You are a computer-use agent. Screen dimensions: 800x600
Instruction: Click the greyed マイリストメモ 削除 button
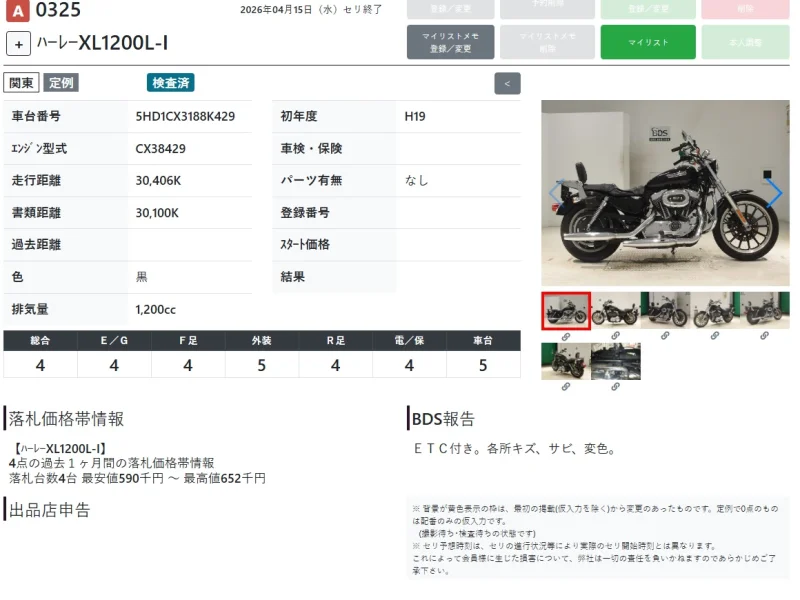547,42
